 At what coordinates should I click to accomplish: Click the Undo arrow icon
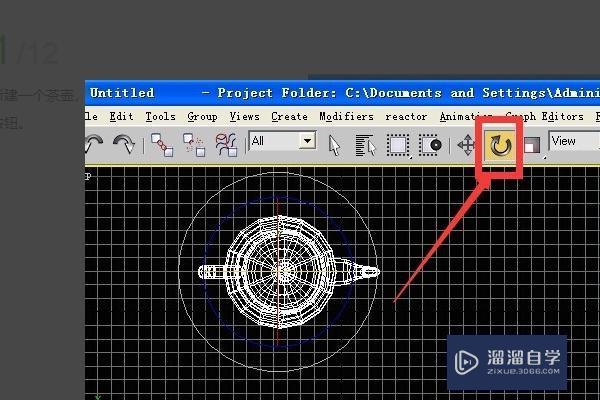(x=94, y=144)
